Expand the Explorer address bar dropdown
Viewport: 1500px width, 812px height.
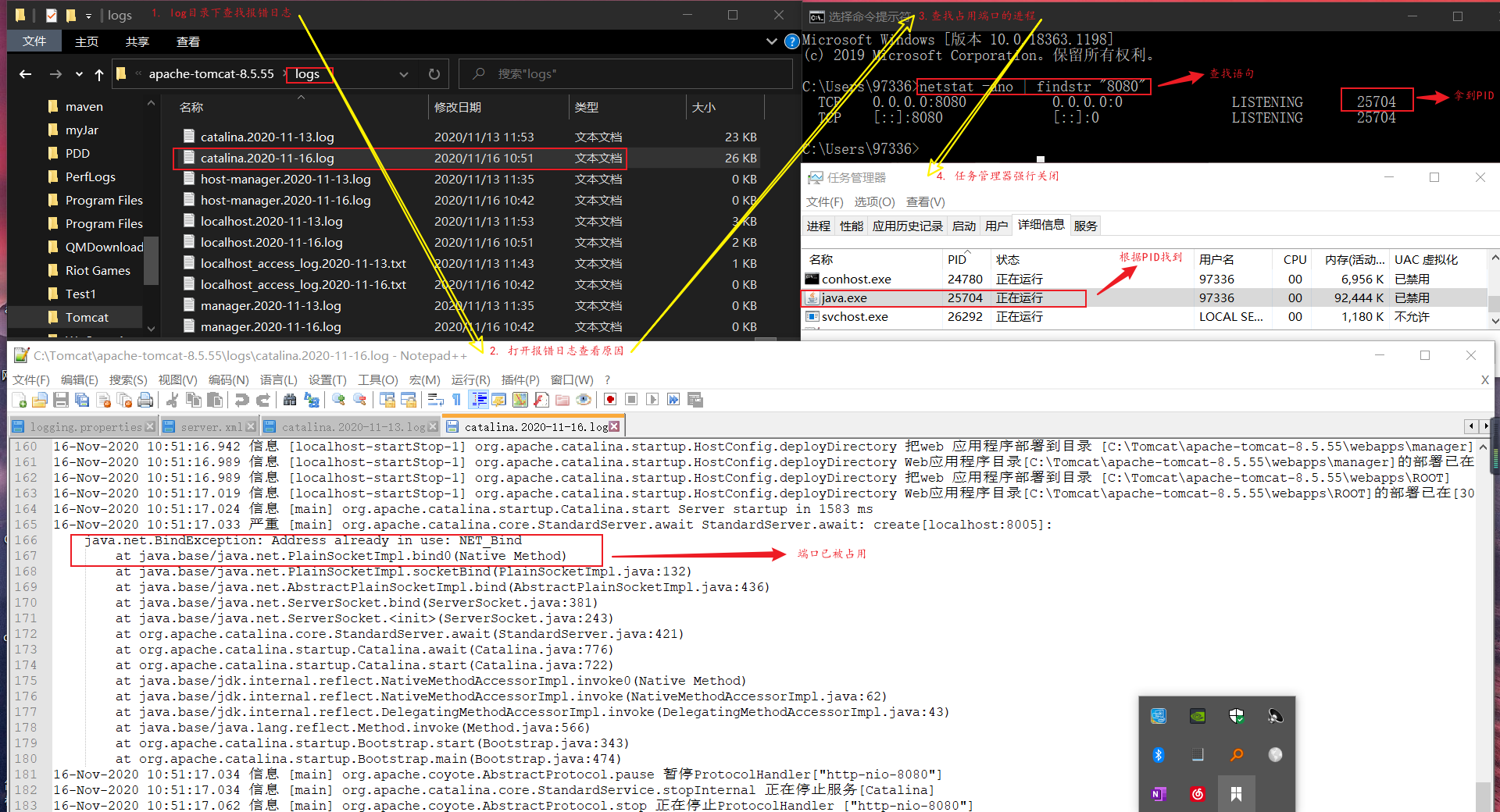coord(404,74)
